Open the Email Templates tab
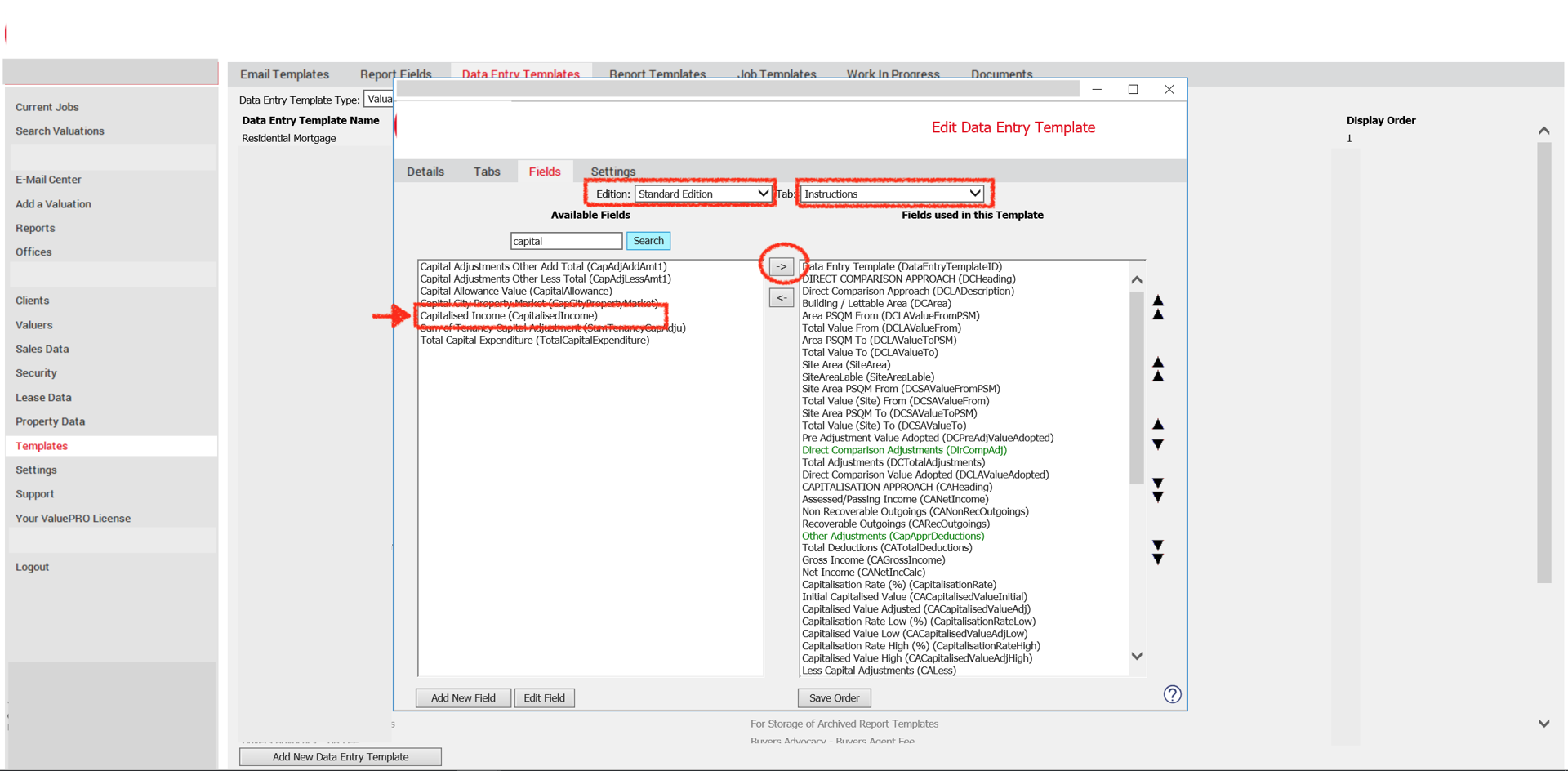Viewport: 1568px width, 771px height. click(284, 74)
